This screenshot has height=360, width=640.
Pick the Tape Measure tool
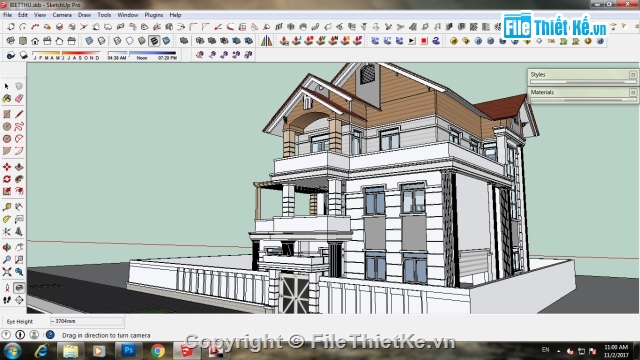pos(7,207)
